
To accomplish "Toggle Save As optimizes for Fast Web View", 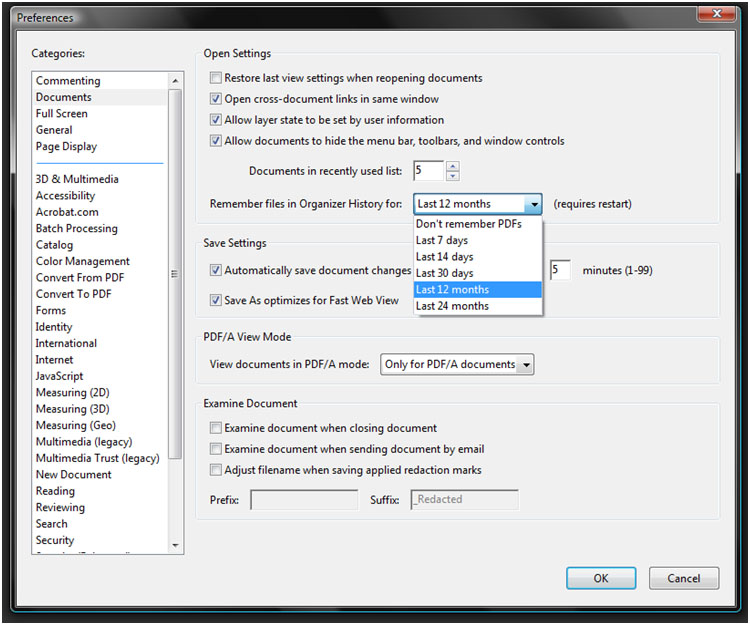I will (216, 300).
